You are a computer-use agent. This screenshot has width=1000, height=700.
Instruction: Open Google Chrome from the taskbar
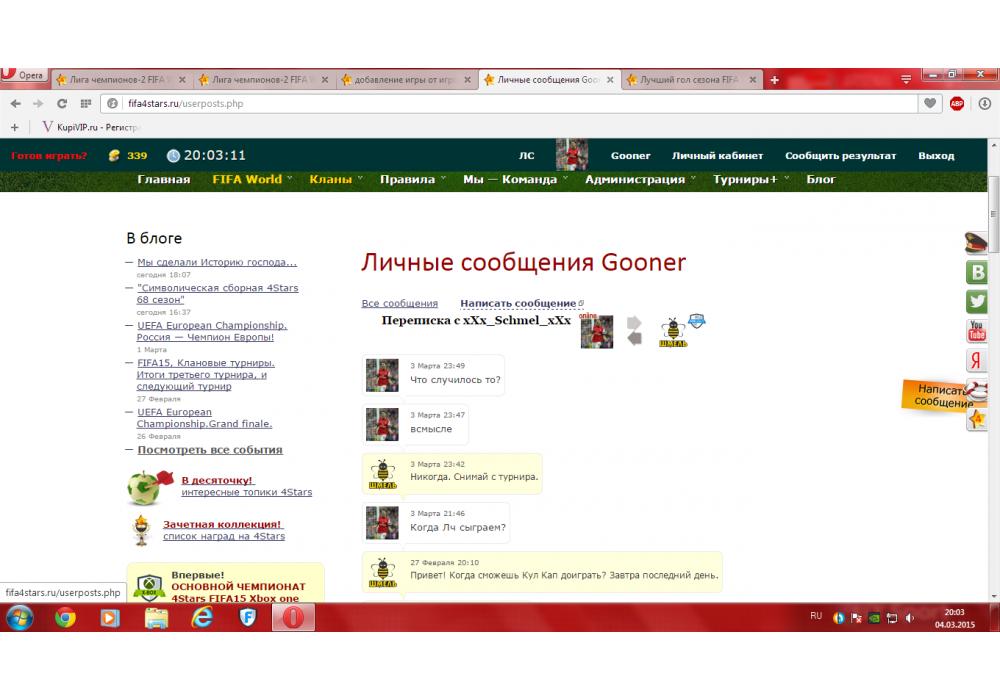tap(65, 618)
